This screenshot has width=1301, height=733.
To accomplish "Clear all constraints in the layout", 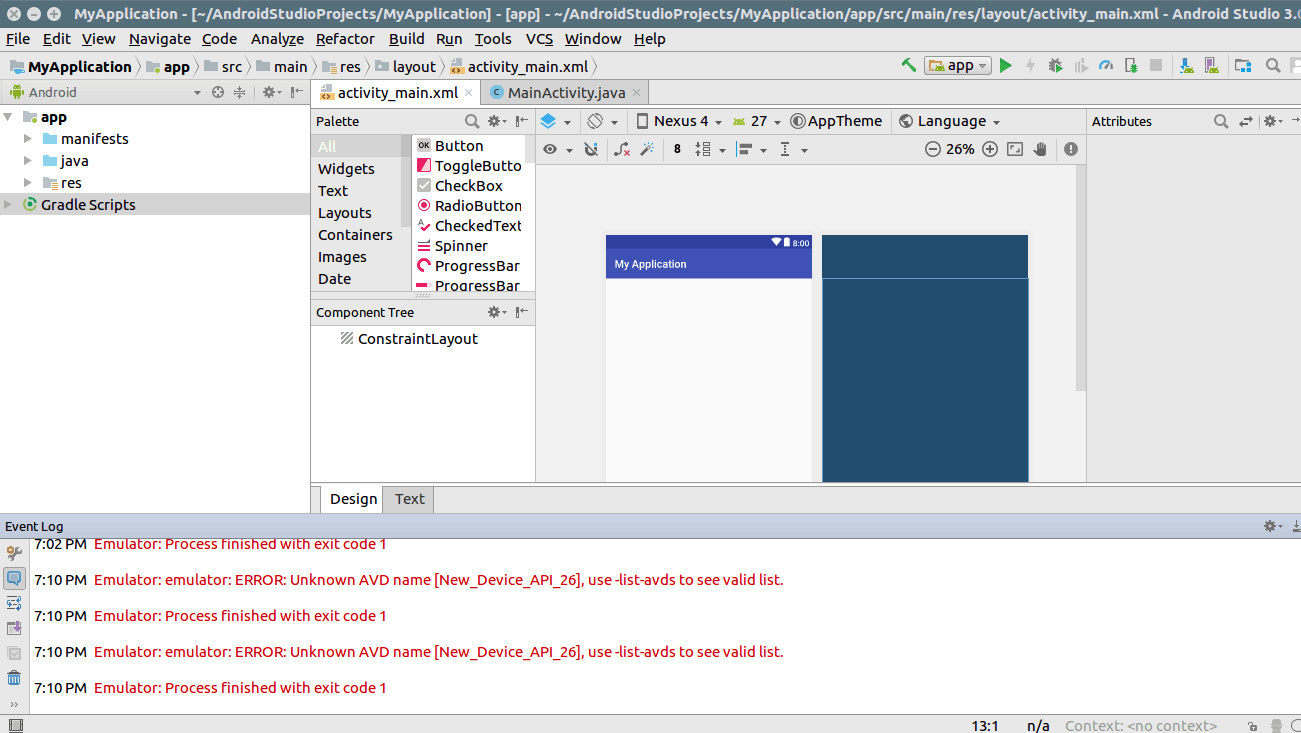I will 621,149.
